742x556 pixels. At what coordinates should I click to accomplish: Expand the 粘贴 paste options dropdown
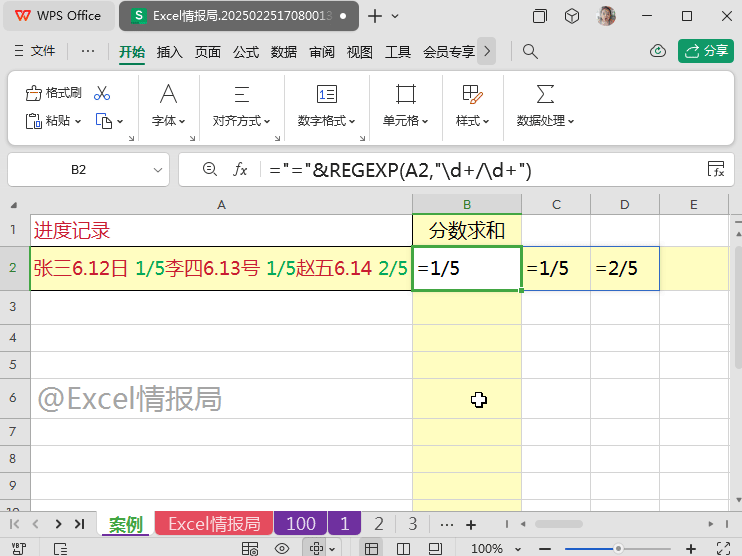[78, 121]
